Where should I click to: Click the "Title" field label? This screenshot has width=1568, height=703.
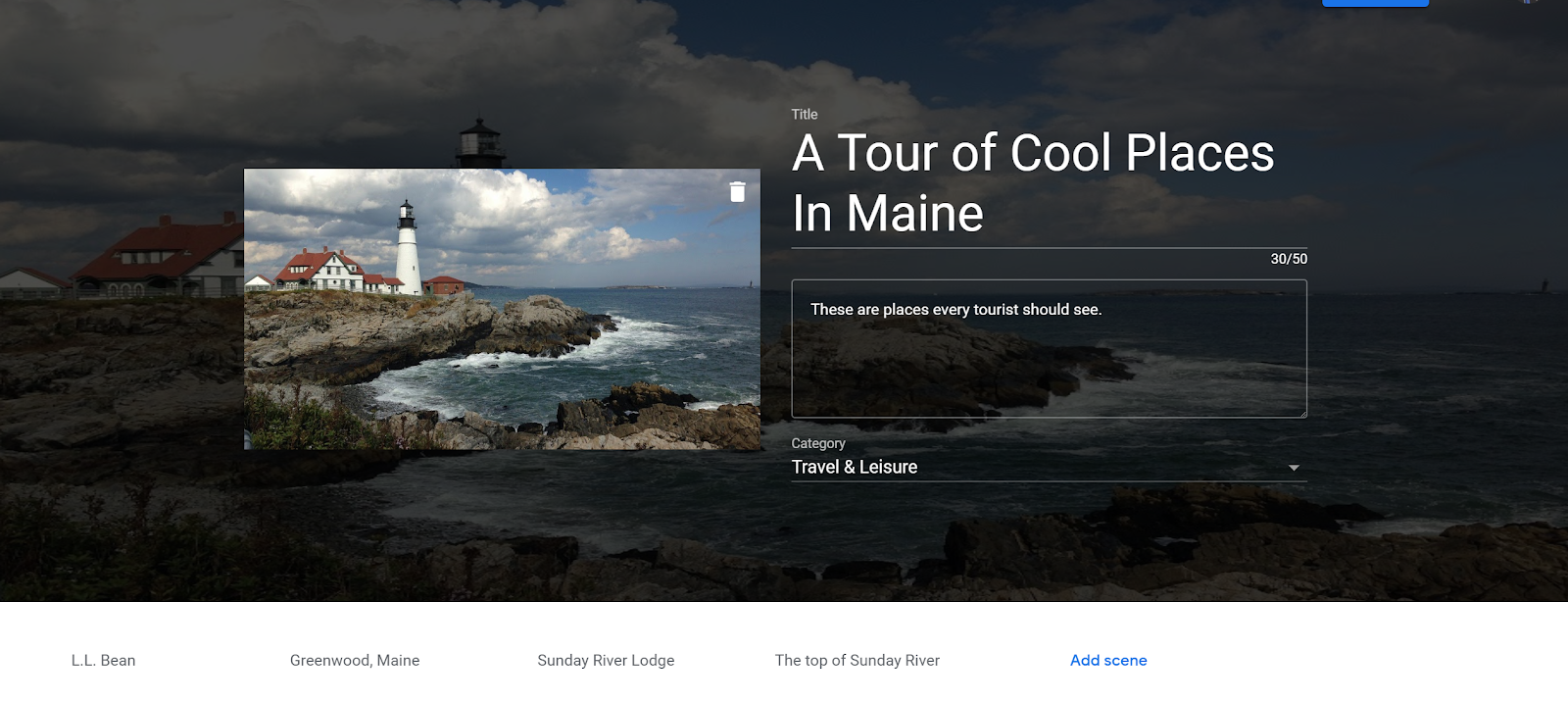click(804, 115)
